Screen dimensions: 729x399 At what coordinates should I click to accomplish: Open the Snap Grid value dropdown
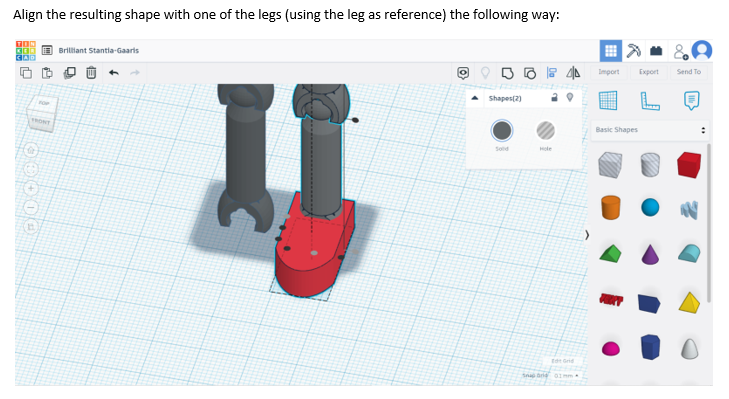click(566, 375)
